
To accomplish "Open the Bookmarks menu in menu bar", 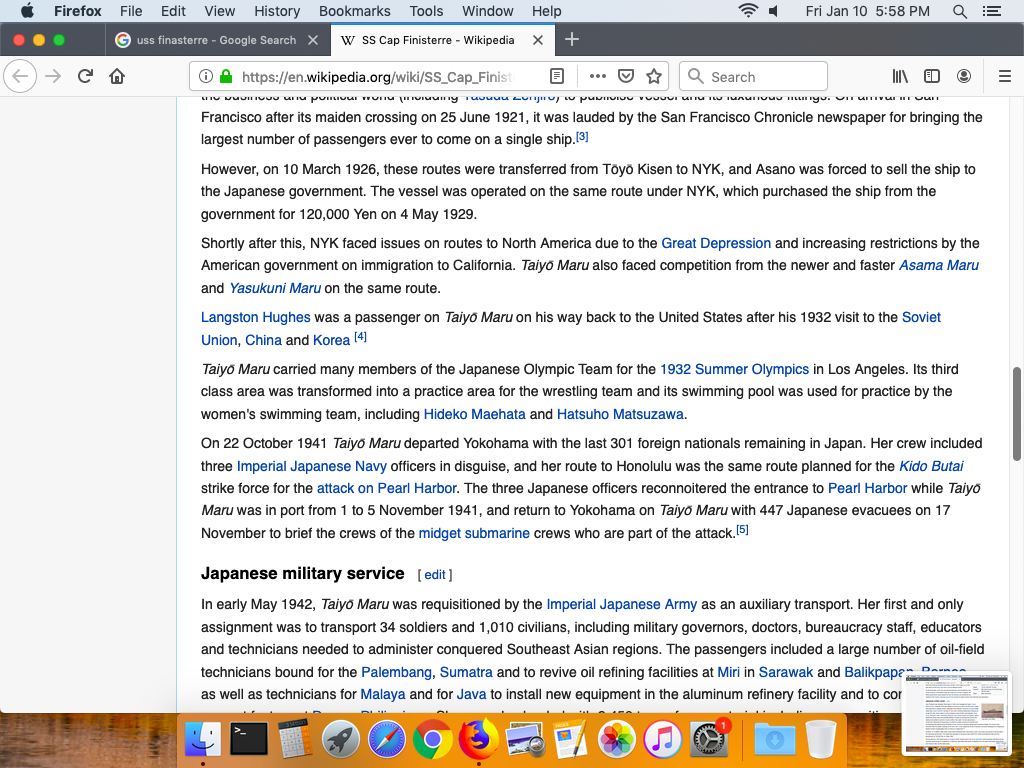I will (x=354, y=11).
